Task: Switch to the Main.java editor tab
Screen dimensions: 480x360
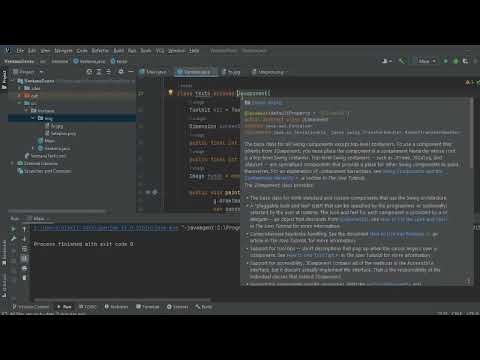Action: tap(153, 72)
